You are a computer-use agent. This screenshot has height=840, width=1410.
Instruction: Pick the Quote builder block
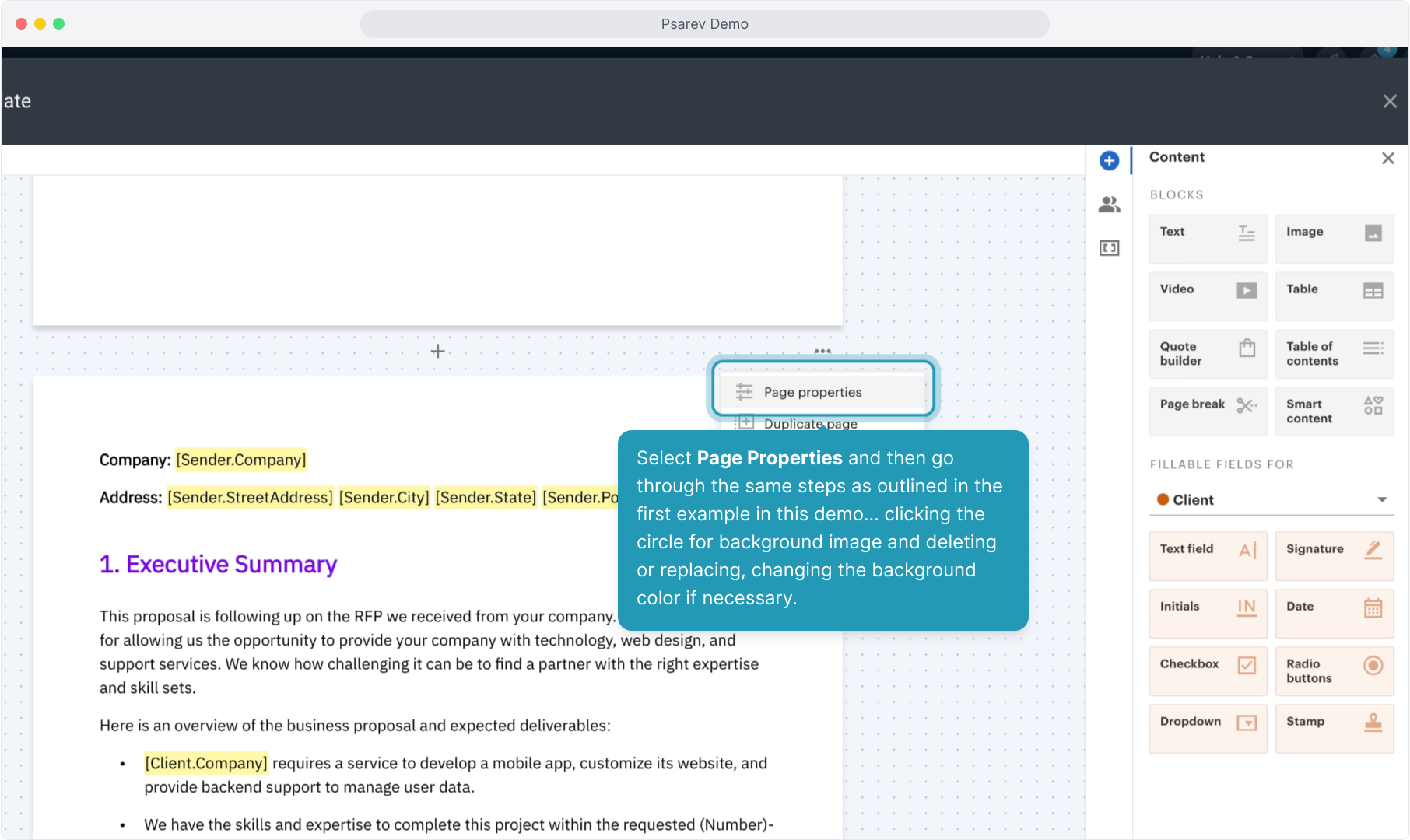1208,354
